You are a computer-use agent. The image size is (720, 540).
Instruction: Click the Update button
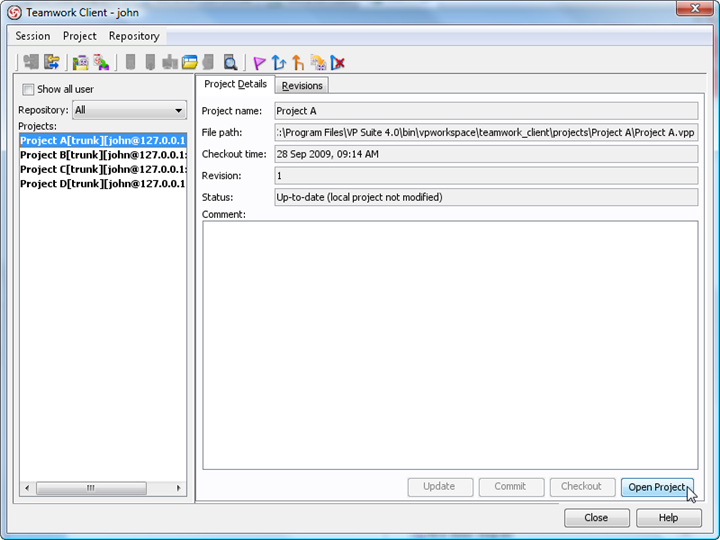point(440,487)
